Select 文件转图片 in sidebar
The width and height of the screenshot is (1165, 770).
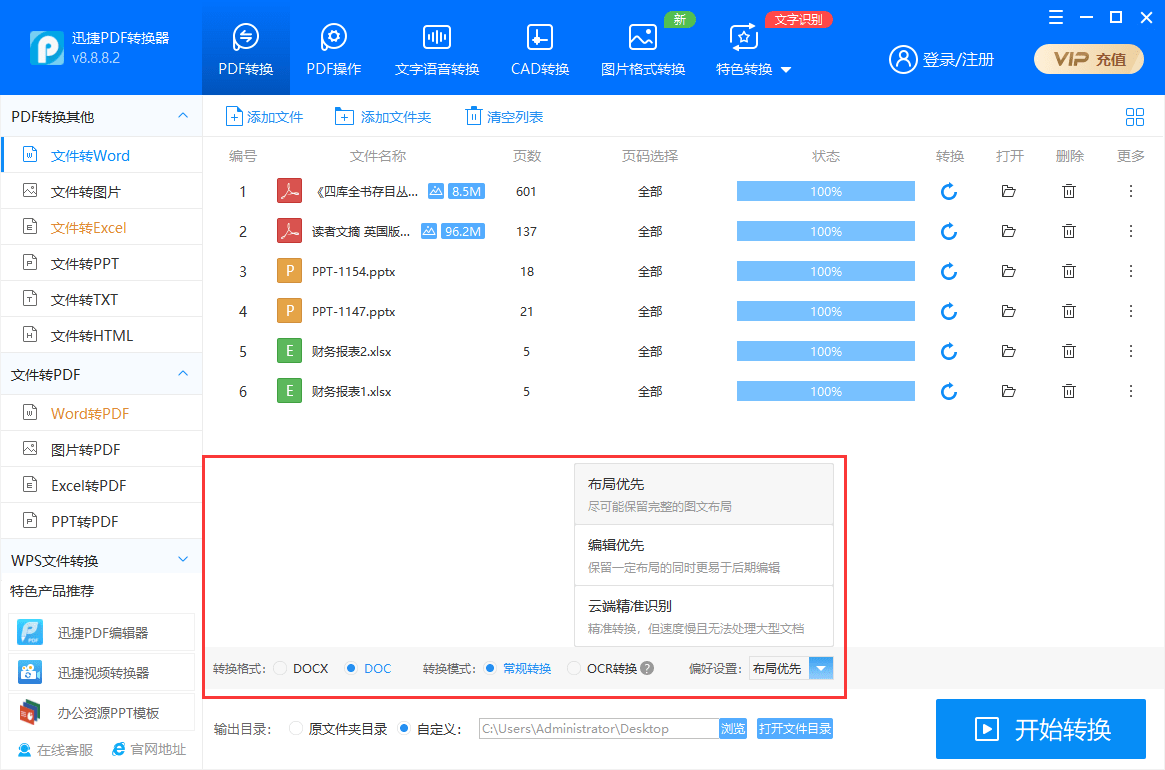coord(102,192)
